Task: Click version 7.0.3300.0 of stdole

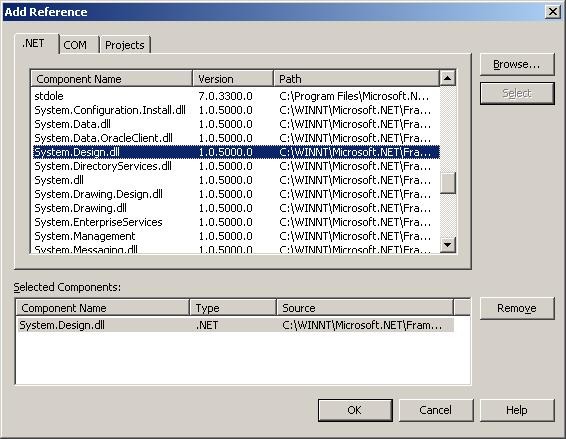Action: [x=225, y=96]
